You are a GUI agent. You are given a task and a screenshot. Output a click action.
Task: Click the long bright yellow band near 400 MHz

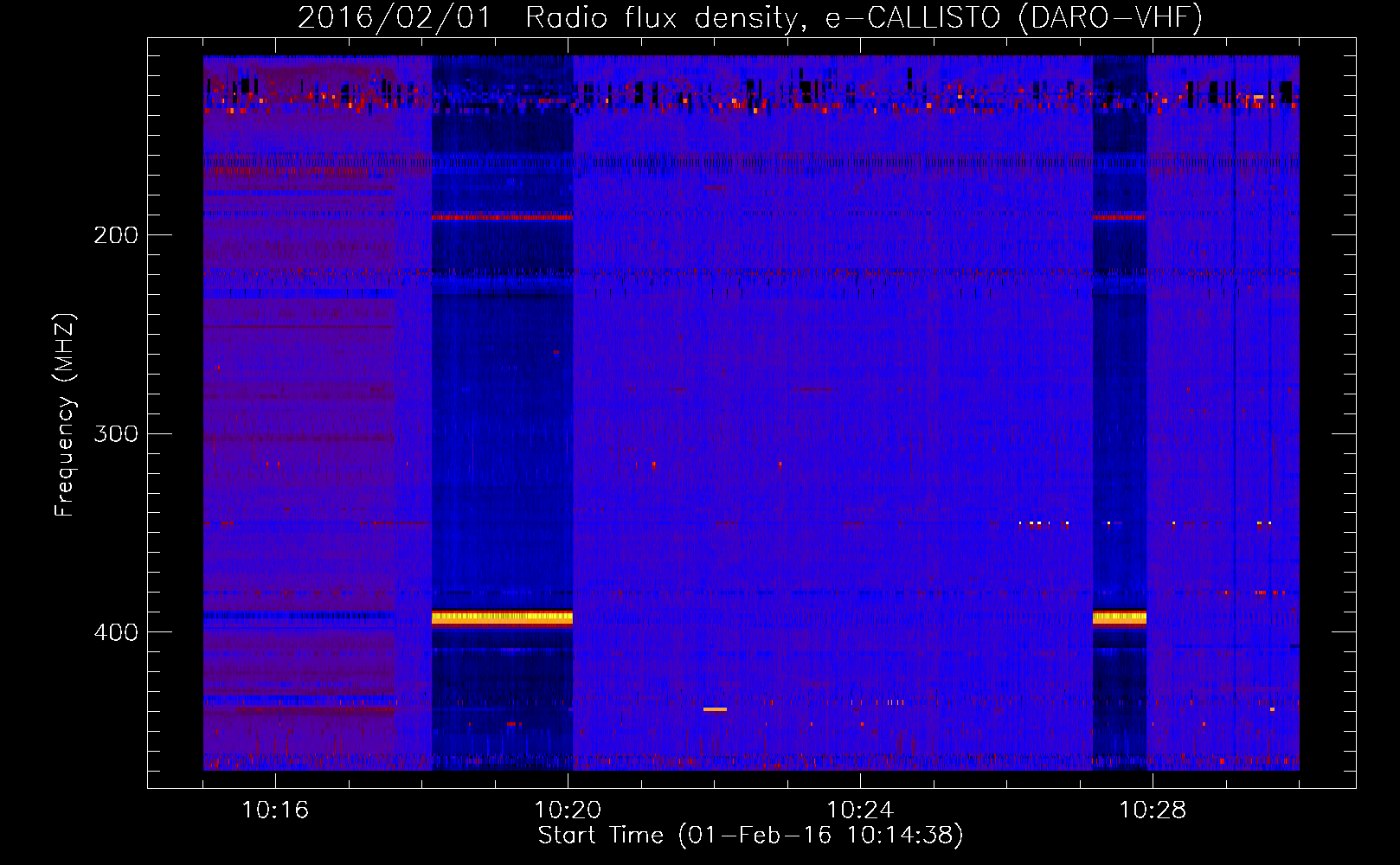click(x=502, y=618)
